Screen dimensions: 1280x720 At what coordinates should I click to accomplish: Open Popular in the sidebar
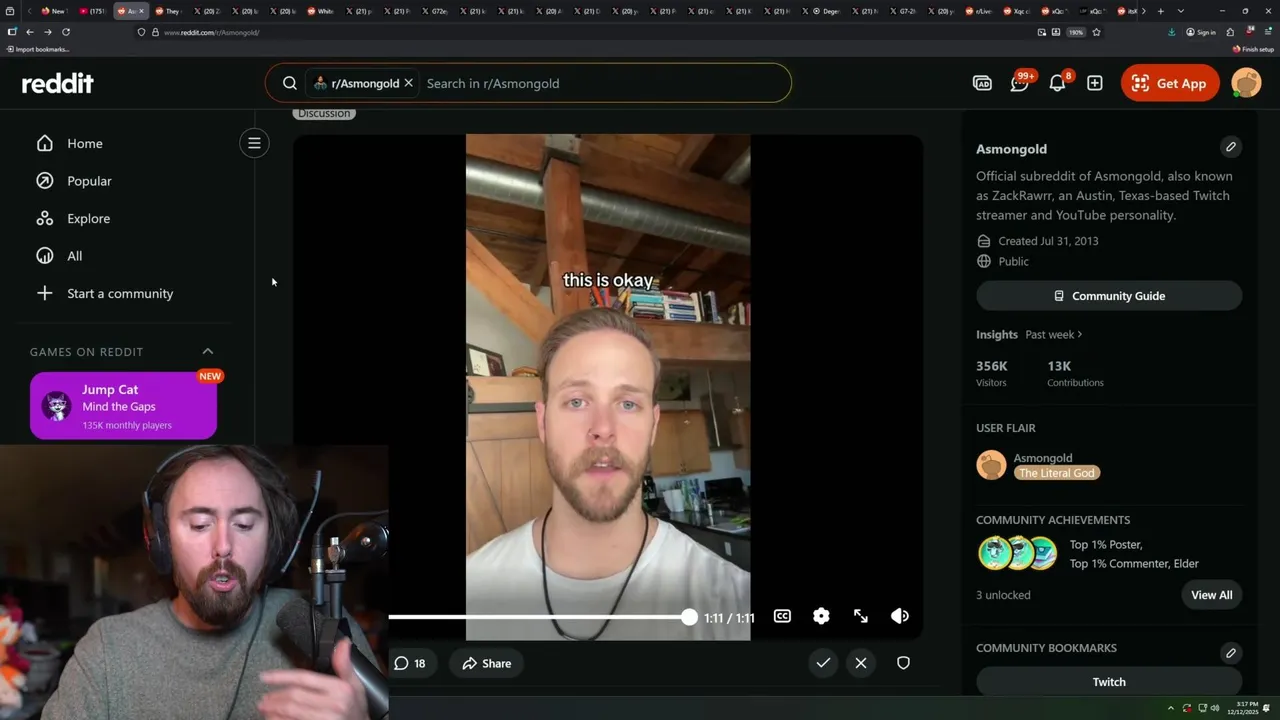pos(89,181)
